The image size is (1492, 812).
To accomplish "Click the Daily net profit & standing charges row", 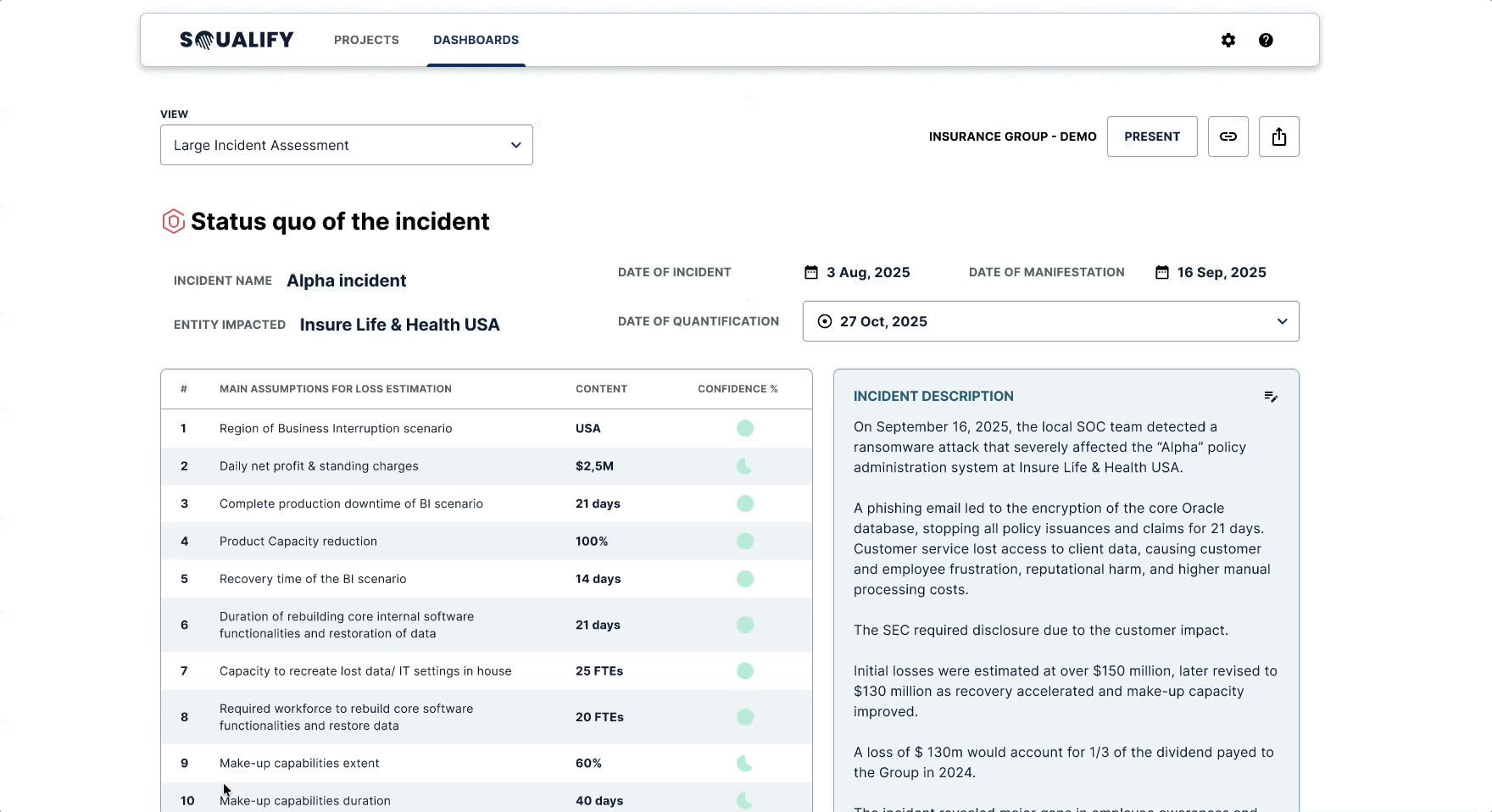I will point(487,466).
